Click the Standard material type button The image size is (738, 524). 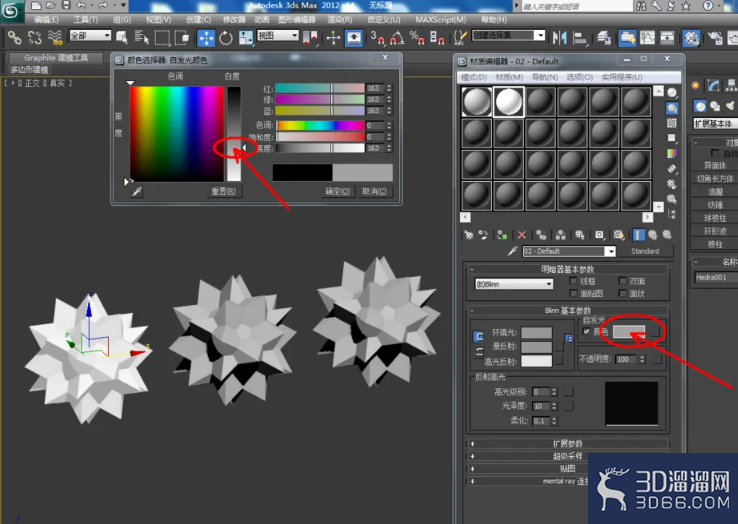tap(645, 251)
